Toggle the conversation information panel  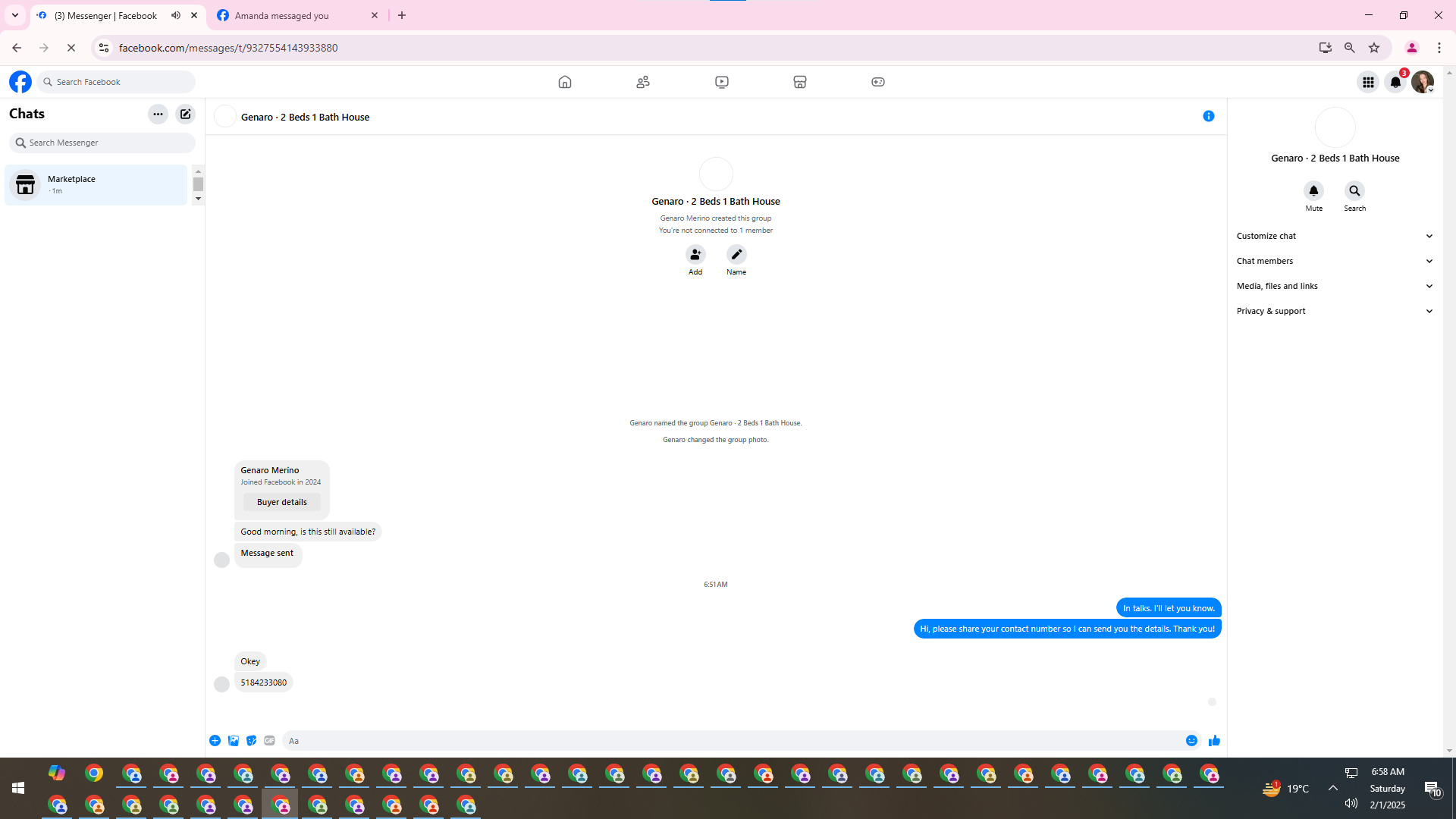1208,116
